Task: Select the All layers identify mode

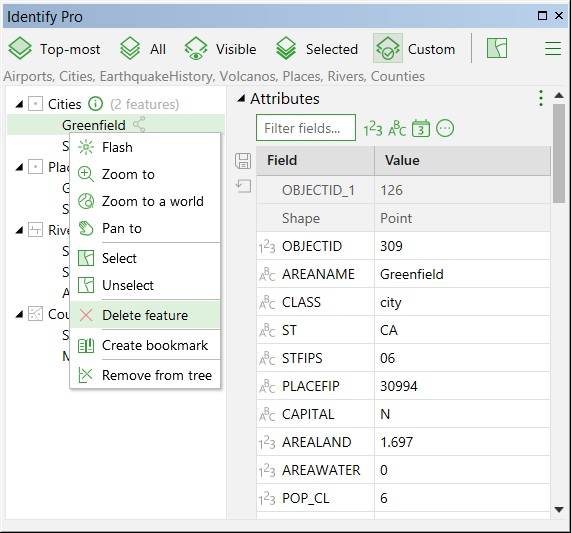Action: [143, 49]
